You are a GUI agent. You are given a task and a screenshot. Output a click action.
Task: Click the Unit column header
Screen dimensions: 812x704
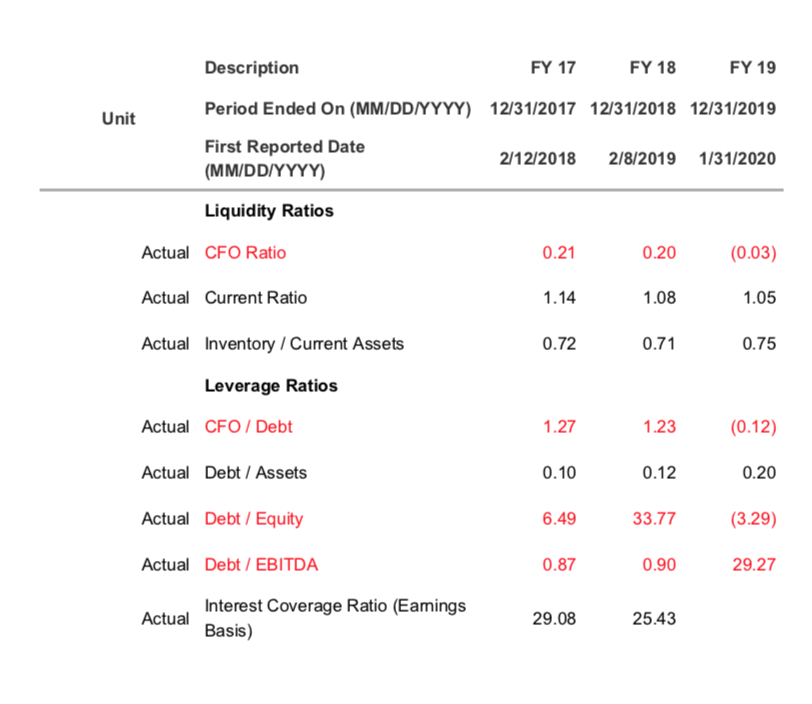(x=118, y=118)
